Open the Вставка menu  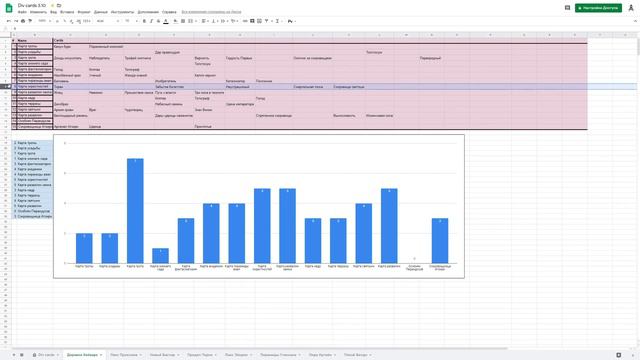click(67, 12)
